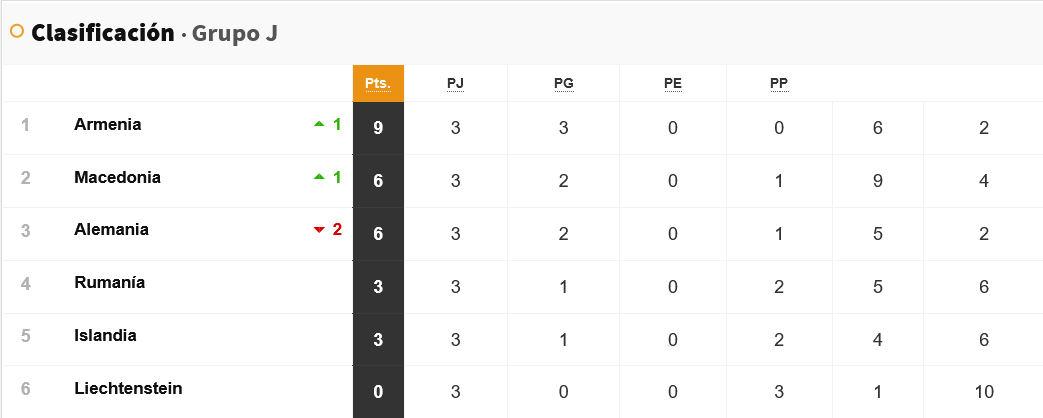
Task: Click the red down arrow for Alemania
Action: tap(319, 230)
